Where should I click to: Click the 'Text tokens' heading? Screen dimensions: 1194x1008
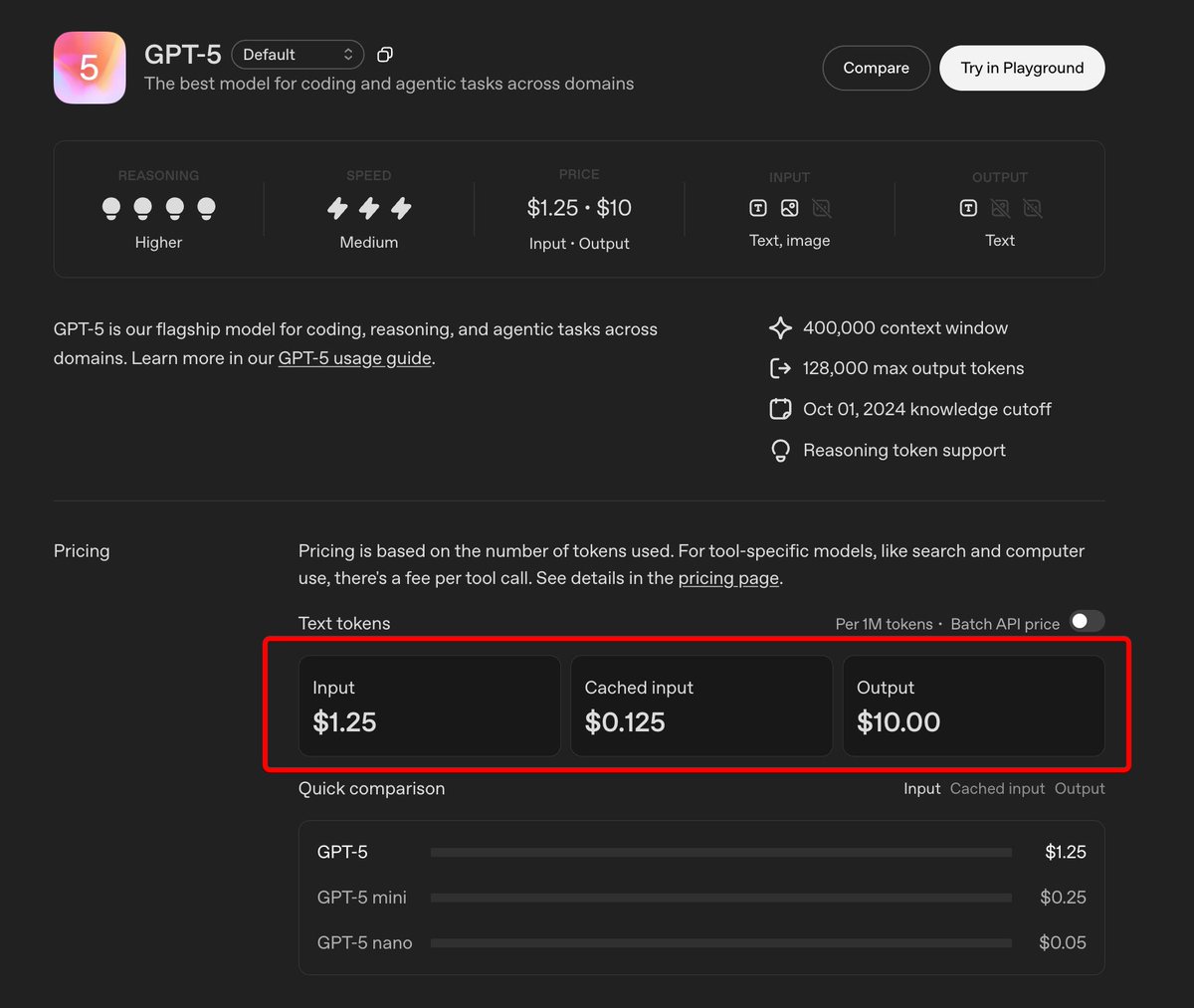344,624
